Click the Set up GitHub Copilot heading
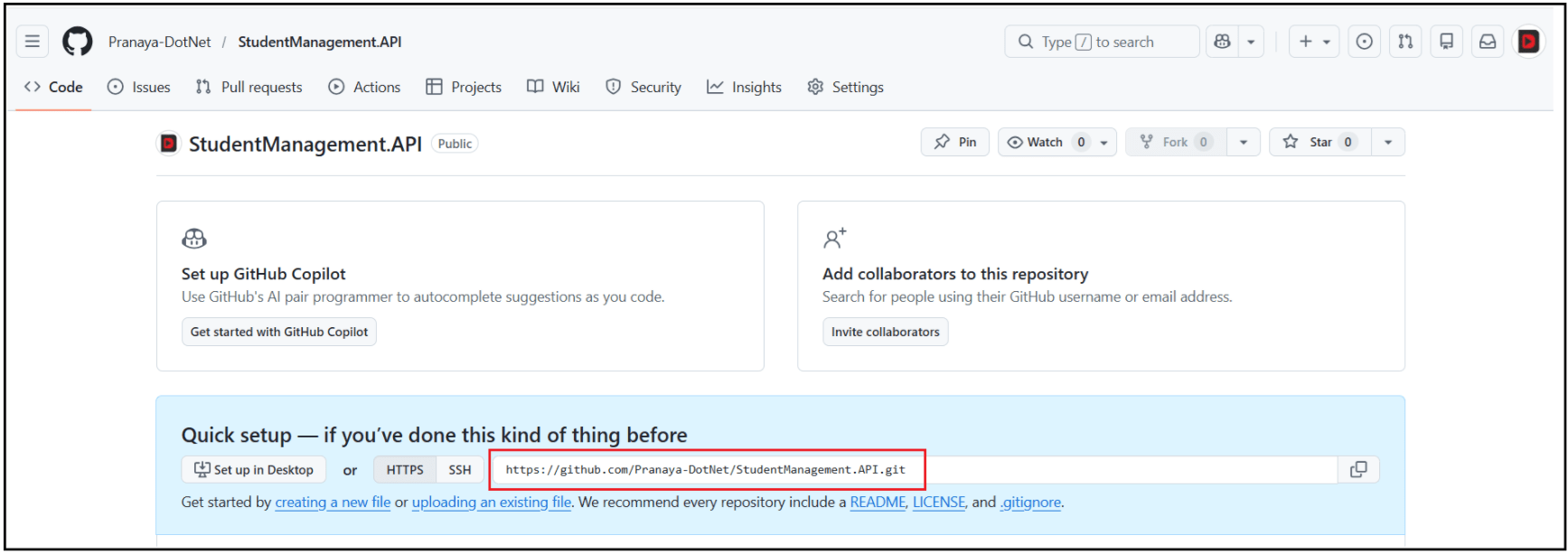Screen dimensions: 1568x554 coord(264,274)
